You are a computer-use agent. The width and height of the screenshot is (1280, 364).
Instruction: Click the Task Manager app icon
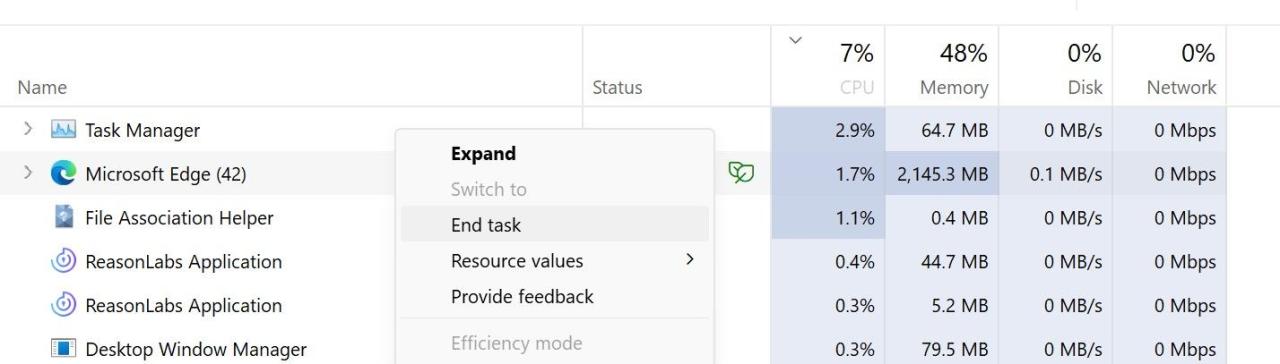[63, 130]
